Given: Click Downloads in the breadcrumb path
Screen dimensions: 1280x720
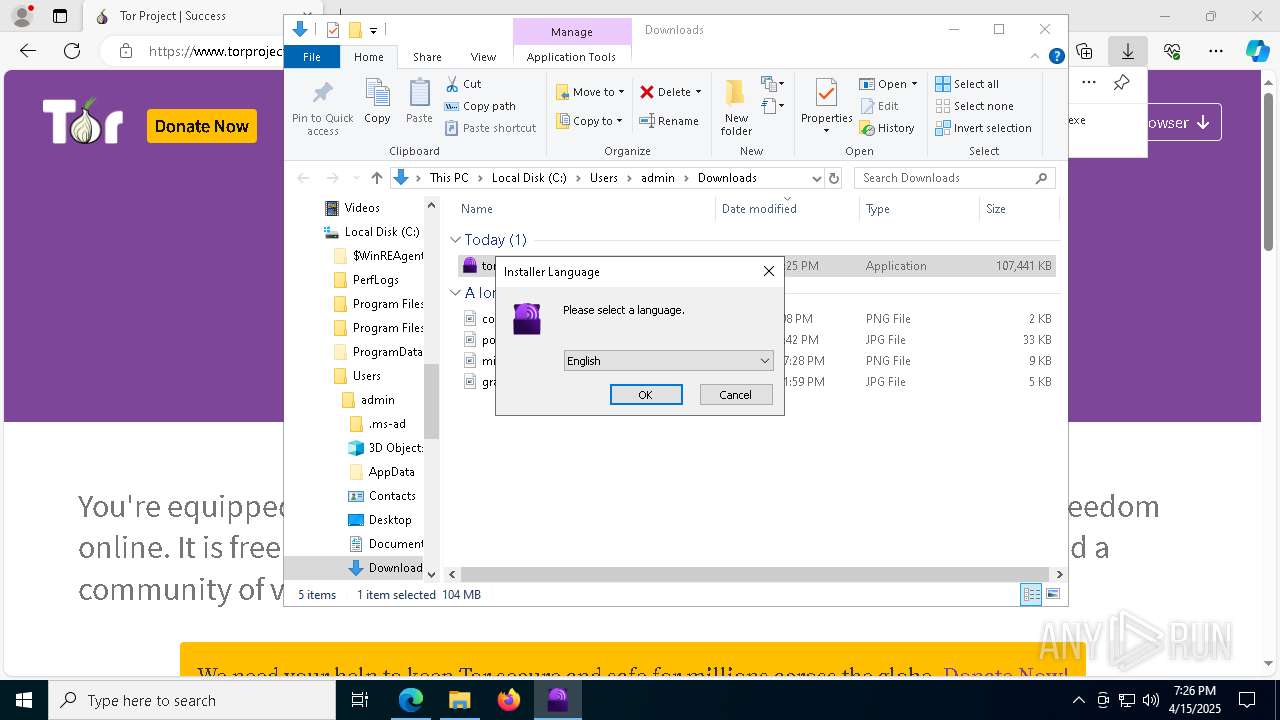Looking at the screenshot, I should click(727, 178).
